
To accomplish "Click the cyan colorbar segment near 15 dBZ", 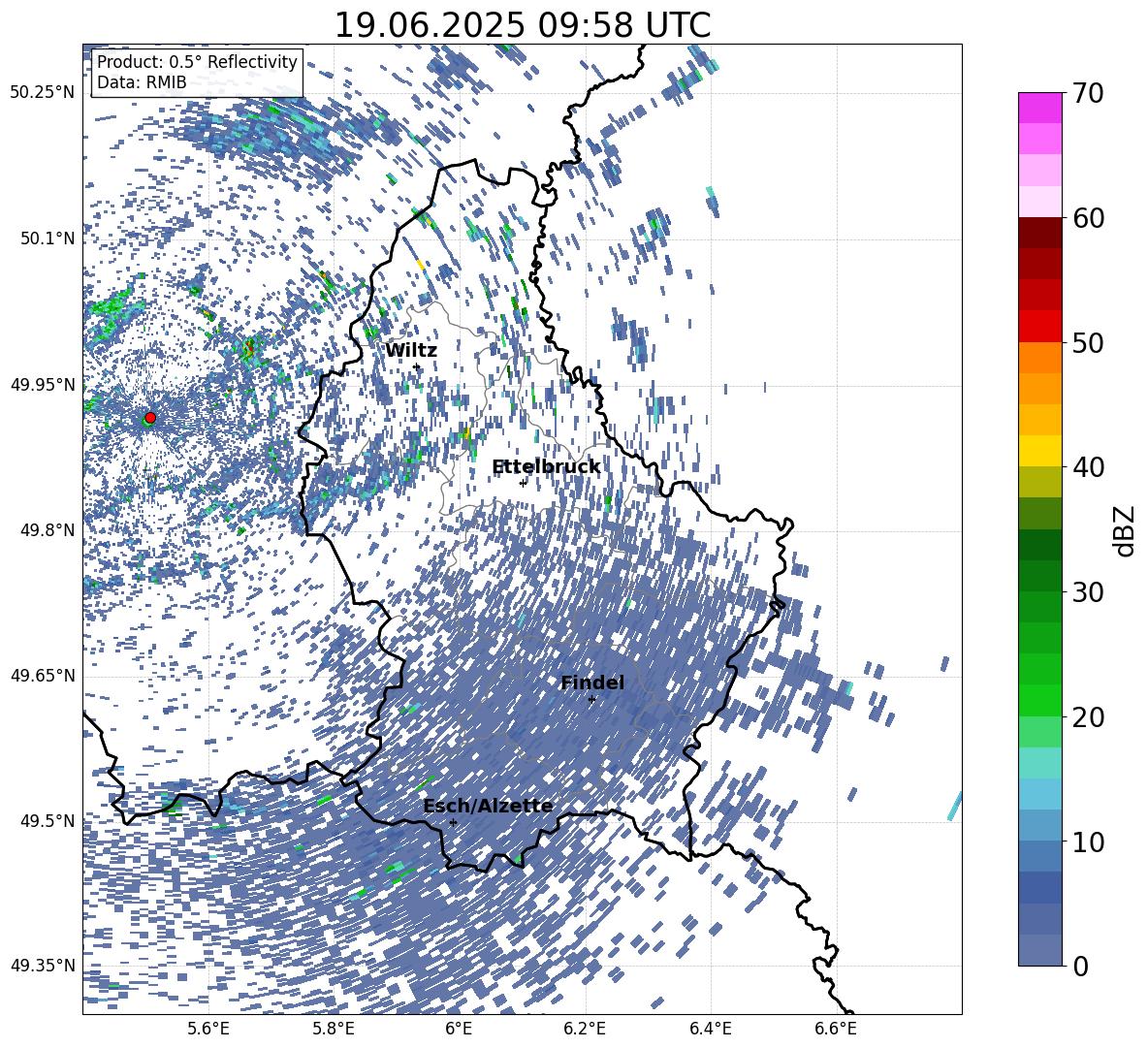I will pyautogui.click(x=1040, y=763).
